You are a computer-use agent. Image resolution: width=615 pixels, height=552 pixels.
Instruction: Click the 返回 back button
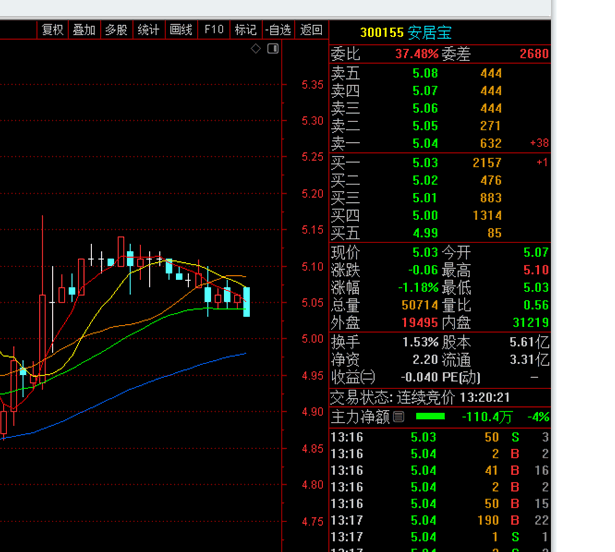pos(311,30)
